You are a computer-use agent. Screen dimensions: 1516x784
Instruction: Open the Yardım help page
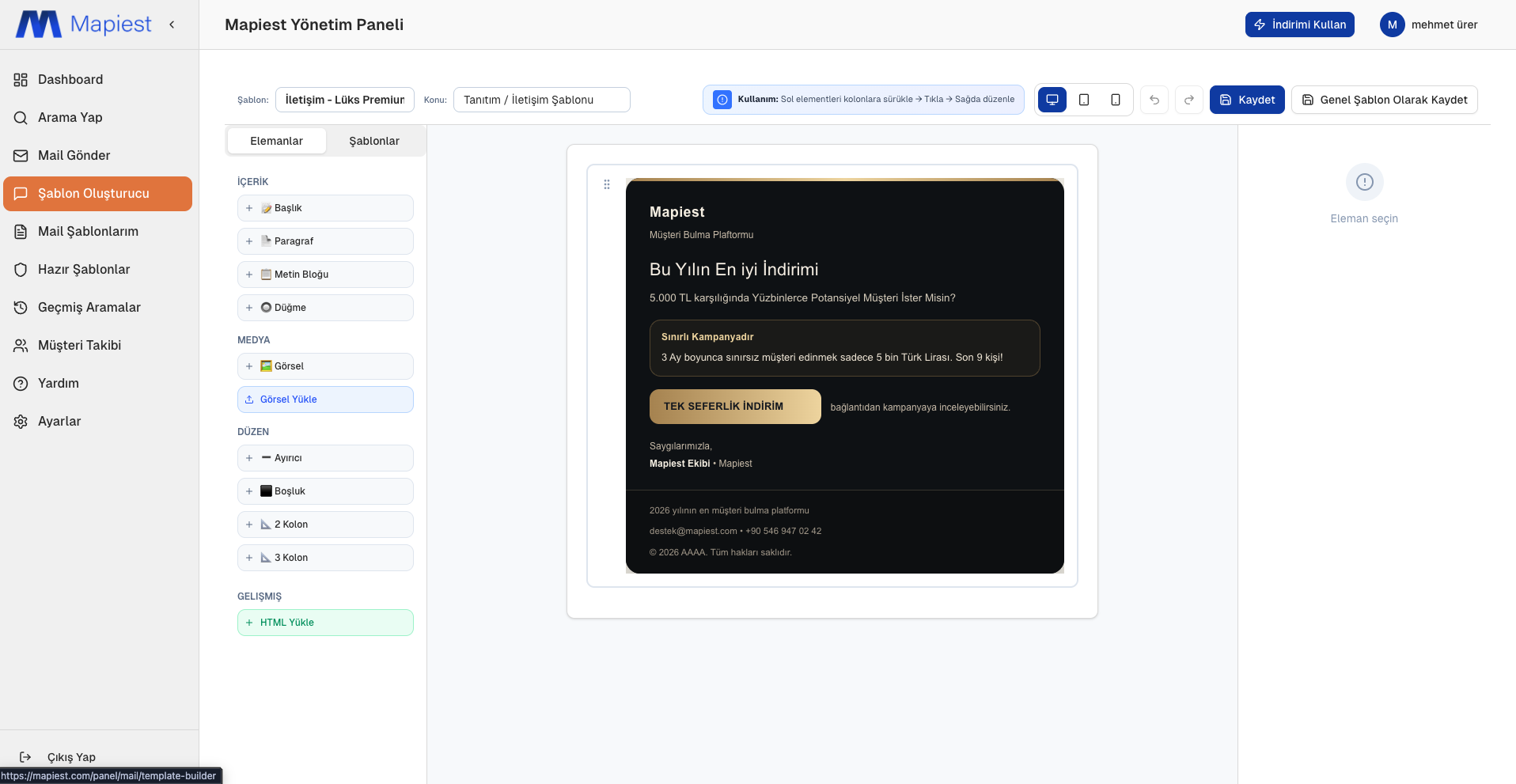click(x=98, y=383)
